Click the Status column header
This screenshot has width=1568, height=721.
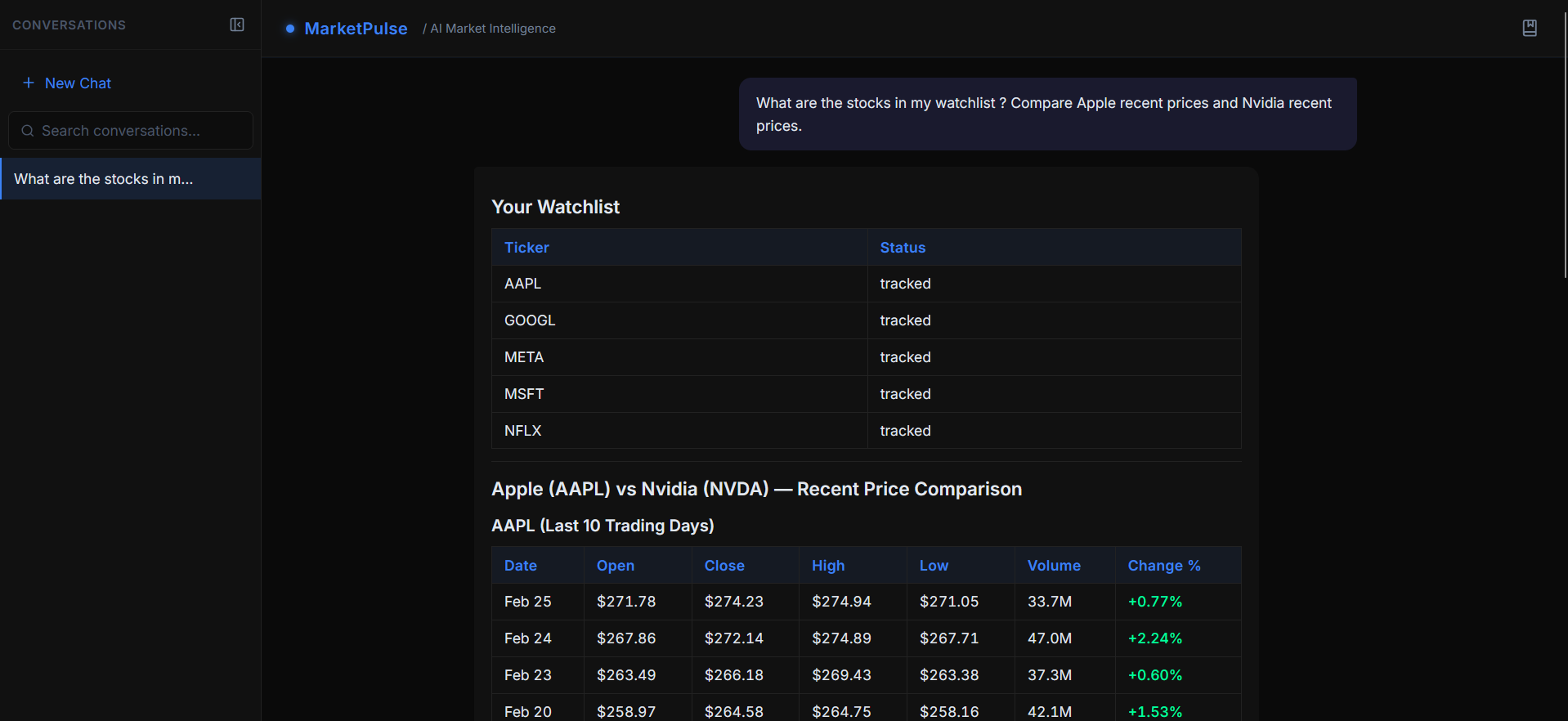tap(903, 248)
